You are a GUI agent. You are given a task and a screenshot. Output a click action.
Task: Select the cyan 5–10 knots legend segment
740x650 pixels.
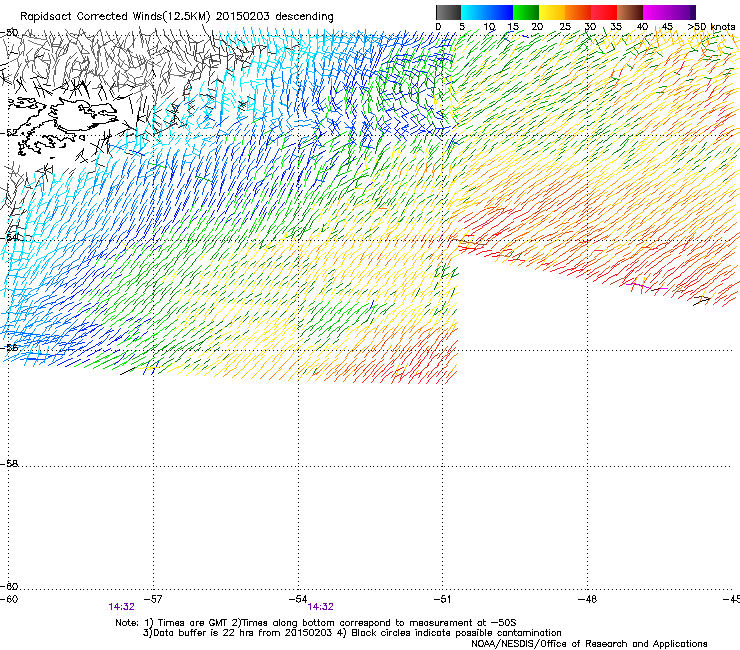pos(474,12)
